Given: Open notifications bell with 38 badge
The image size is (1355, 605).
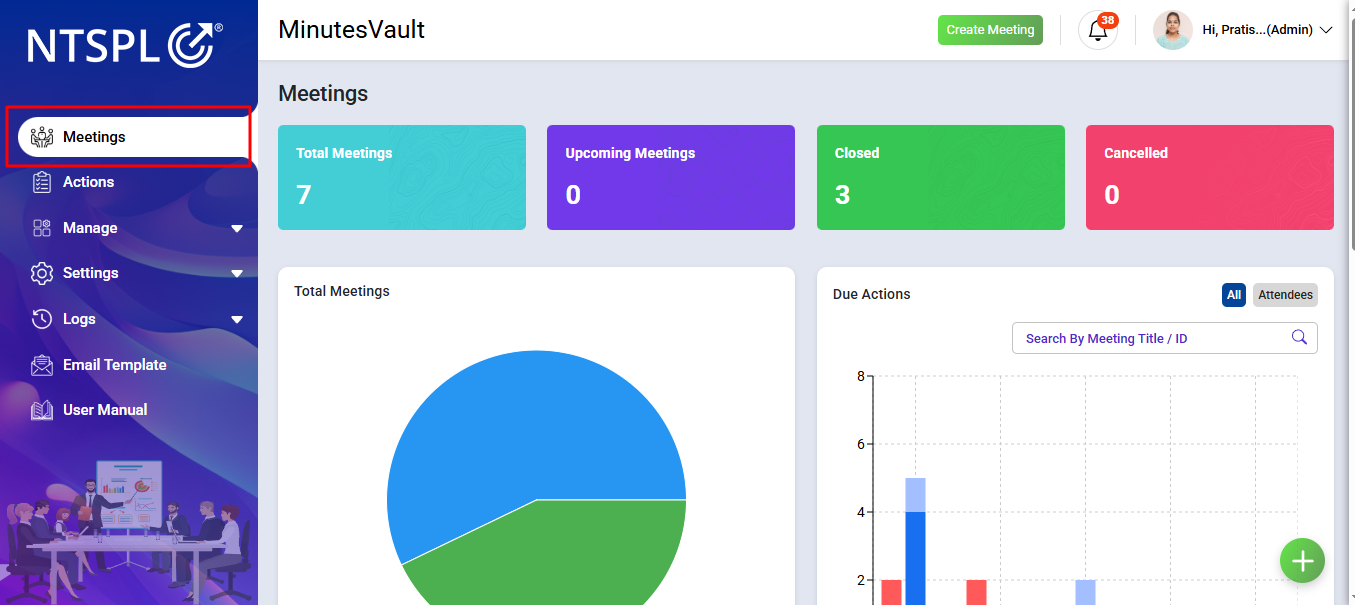Looking at the screenshot, I should (1098, 30).
